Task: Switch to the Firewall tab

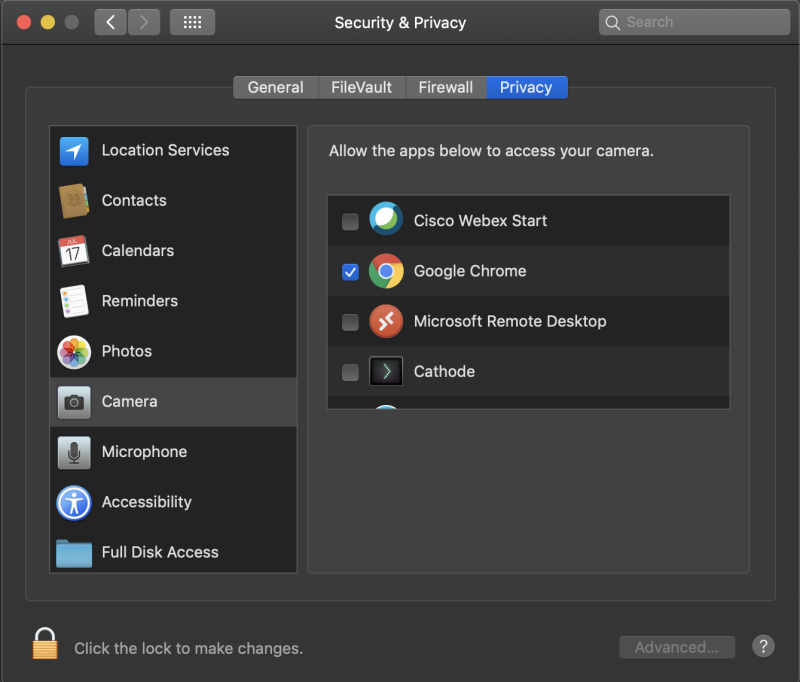Action: [446, 87]
